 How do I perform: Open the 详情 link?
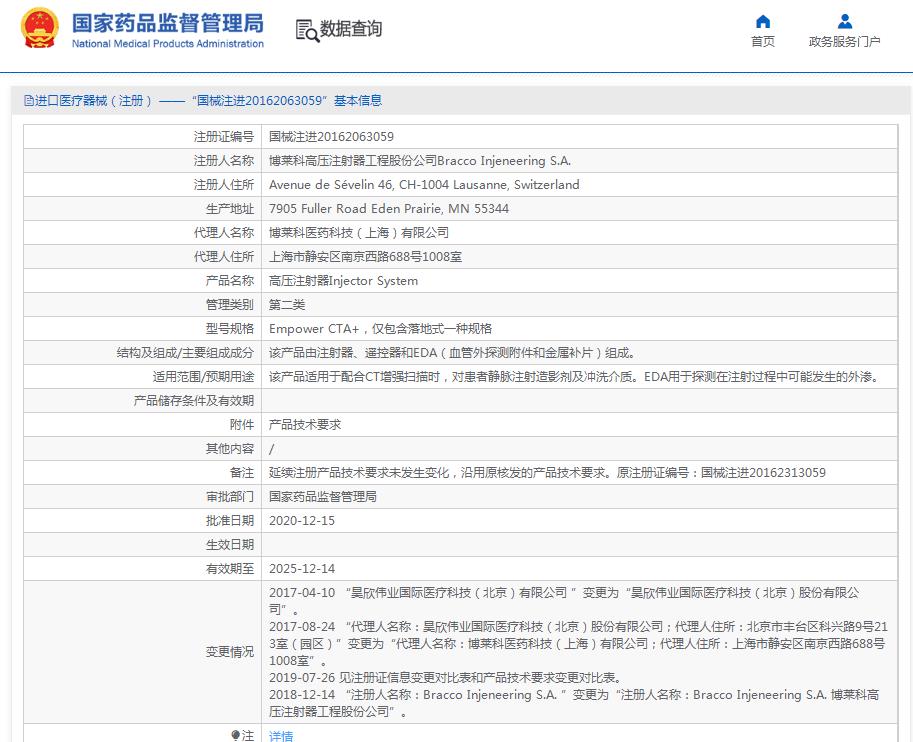coord(281,736)
